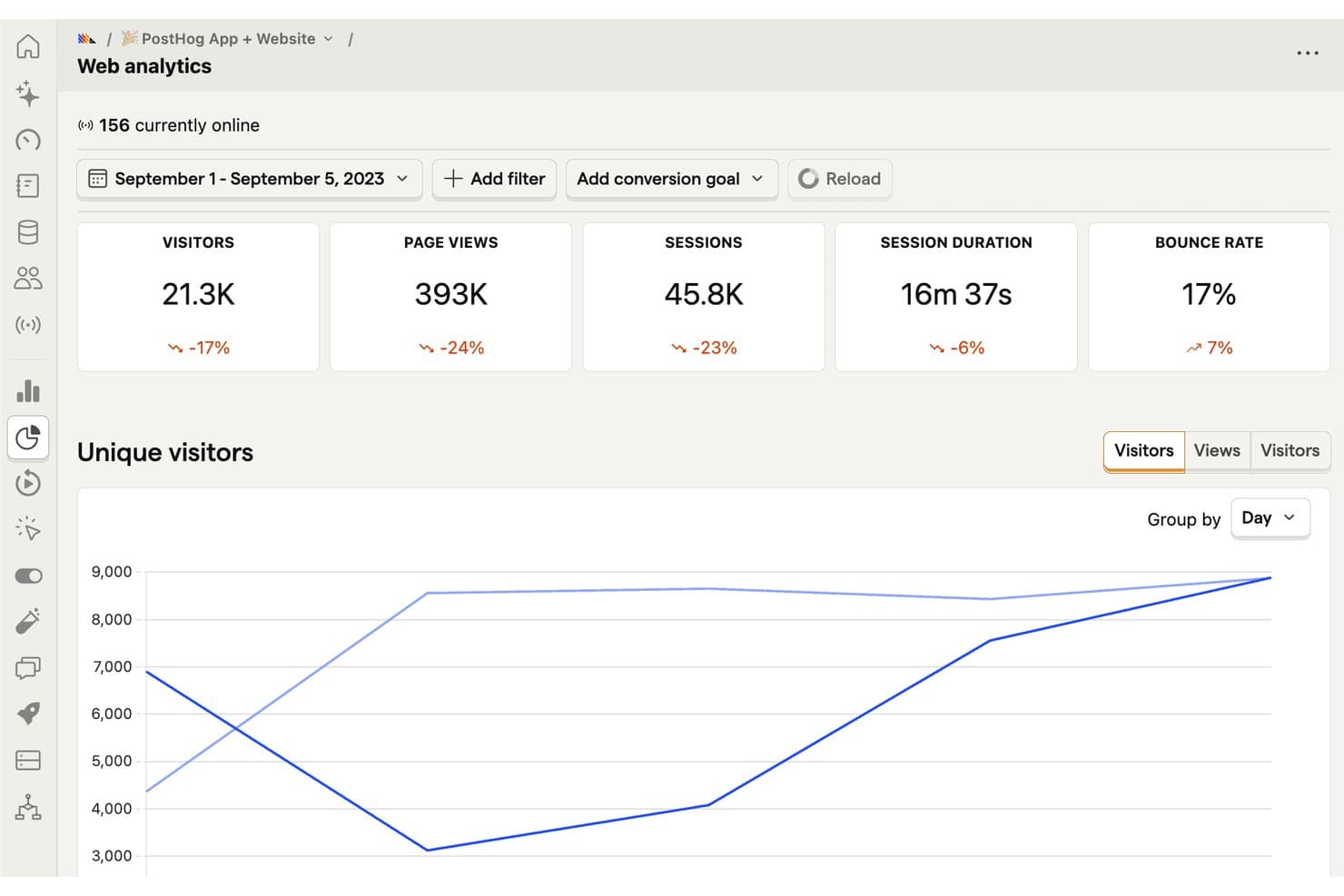
Task: Open the notebooks icon in sidebar
Action: (28, 186)
